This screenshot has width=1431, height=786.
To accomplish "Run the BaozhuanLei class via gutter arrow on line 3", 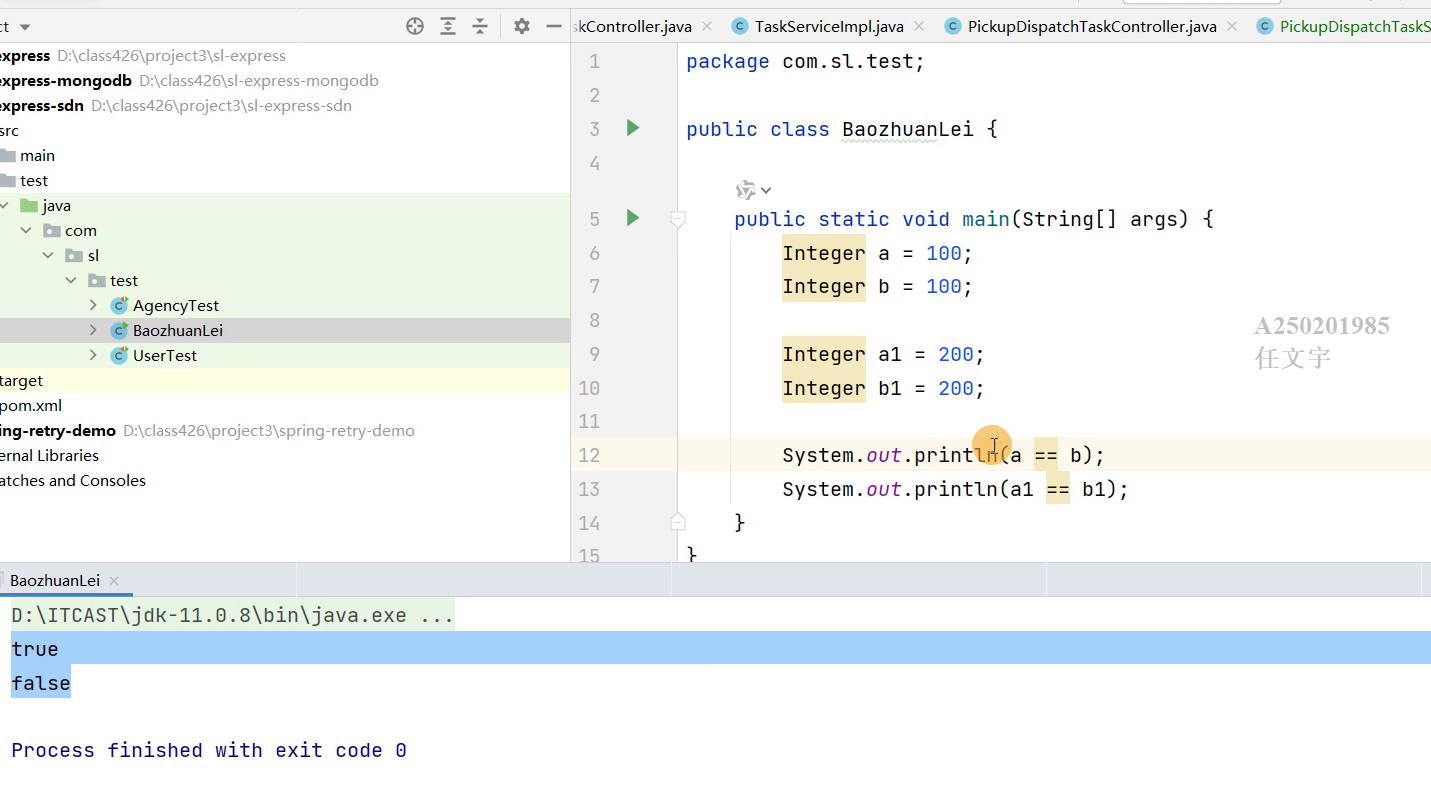I will [632, 128].
